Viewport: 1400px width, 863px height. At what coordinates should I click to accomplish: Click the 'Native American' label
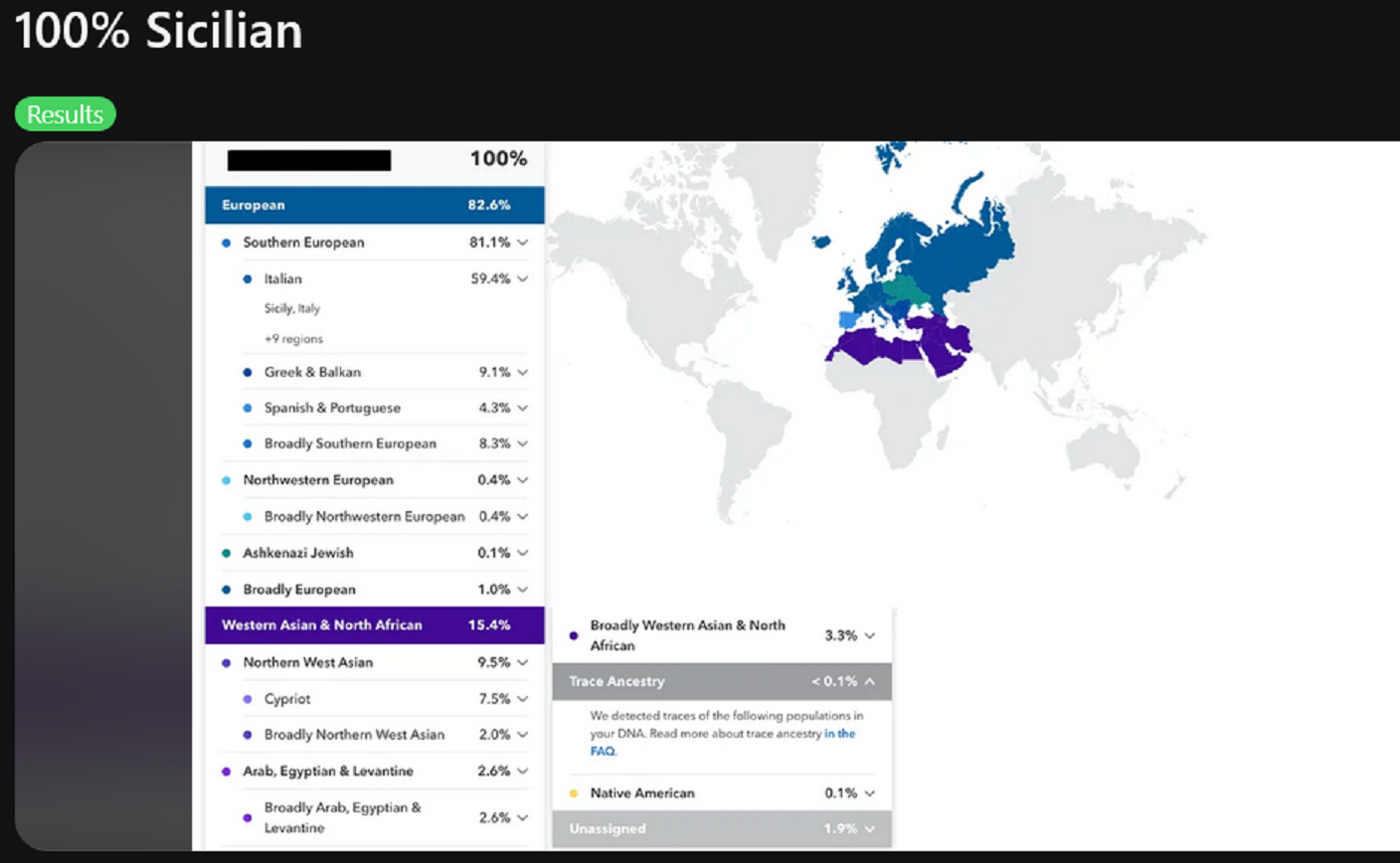(x=642, y=793)
